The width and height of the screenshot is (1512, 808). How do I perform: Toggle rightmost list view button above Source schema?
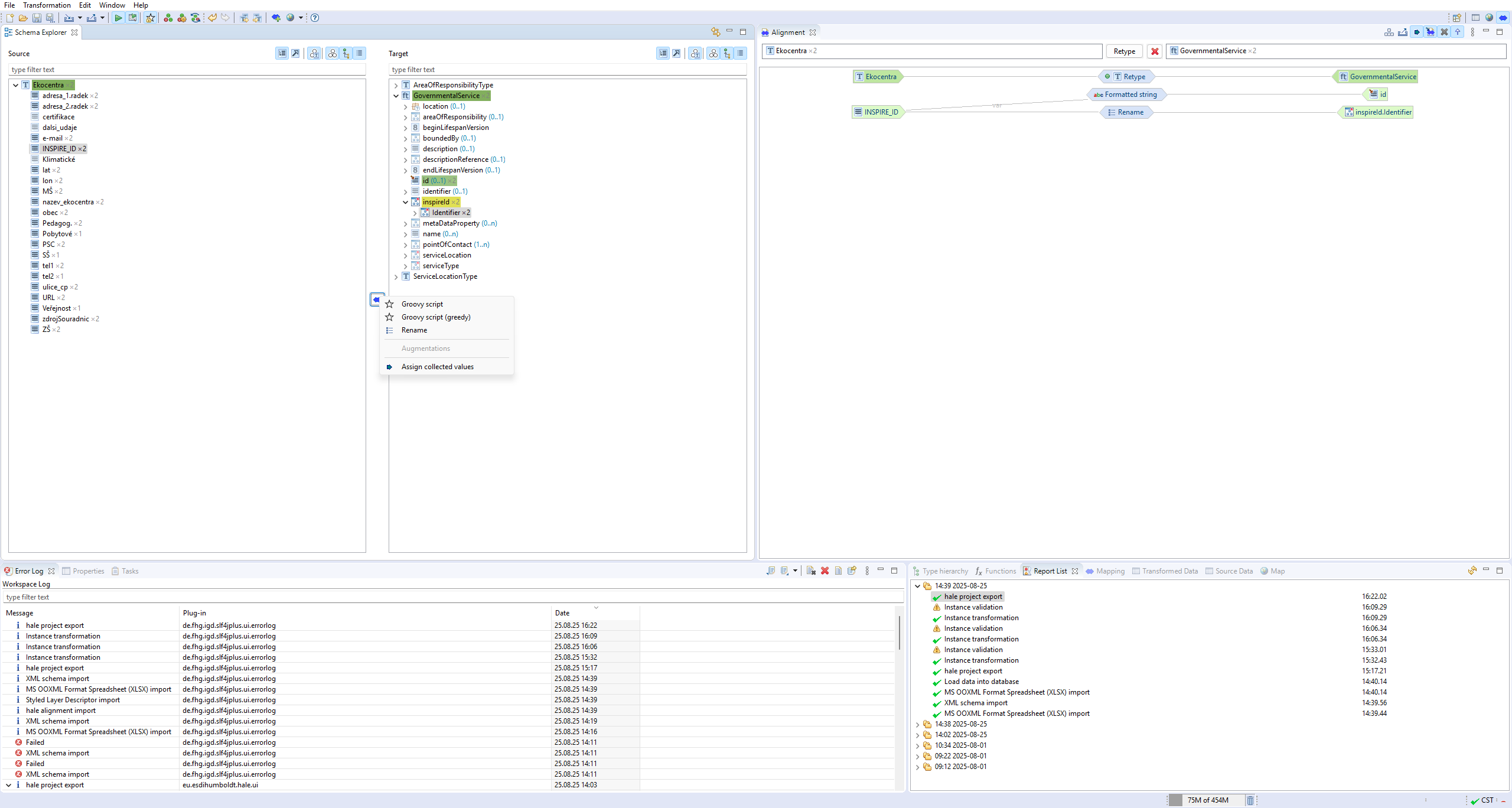coord(359,53)
